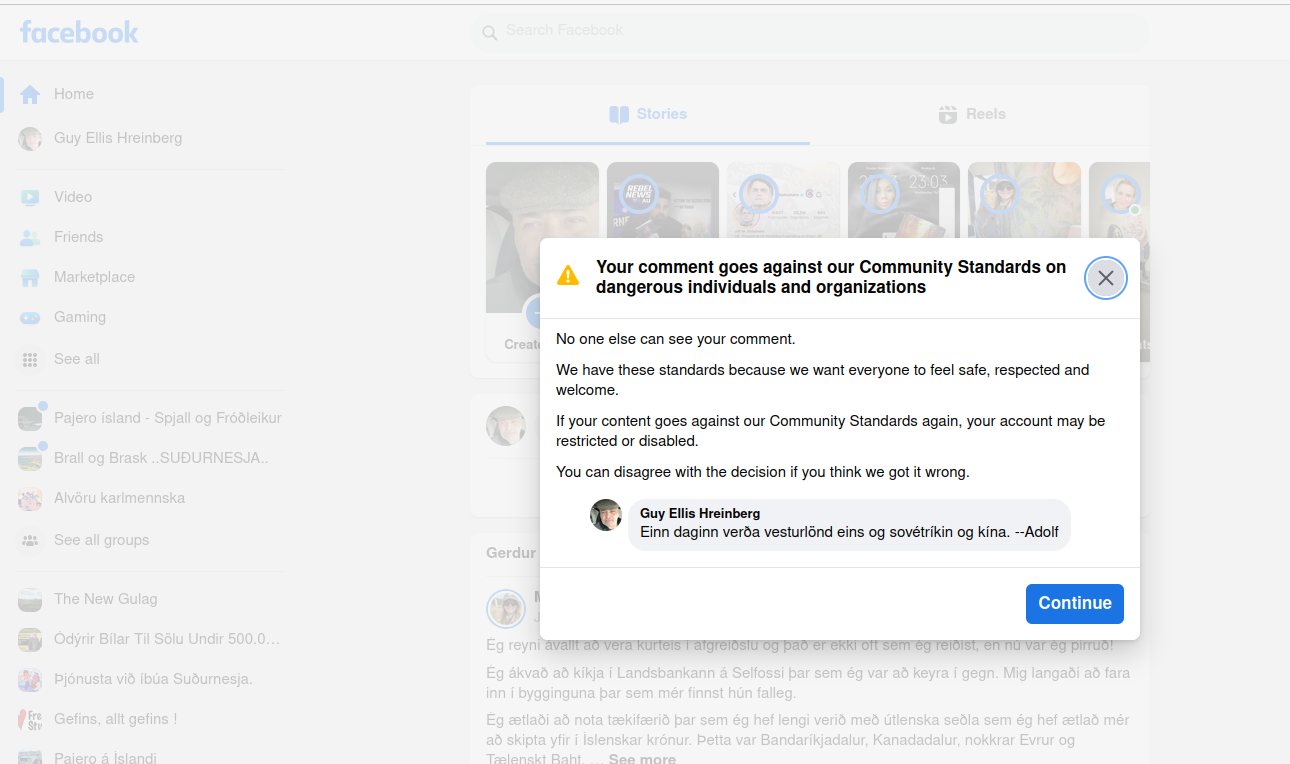Click the Continue button

coord(1075,603)
